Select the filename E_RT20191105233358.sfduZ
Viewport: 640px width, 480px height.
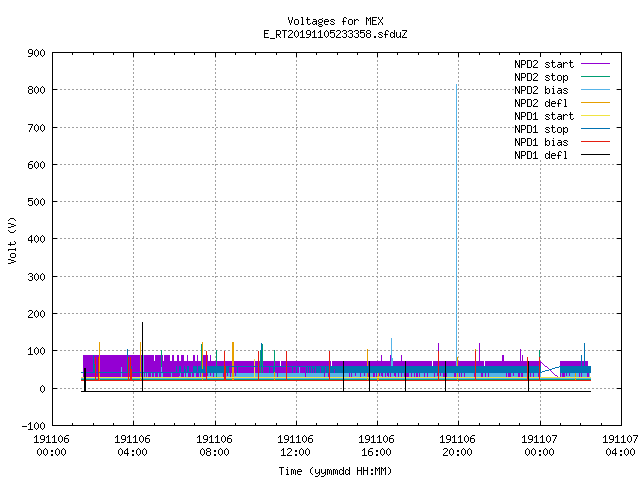(x=335, y=34)
